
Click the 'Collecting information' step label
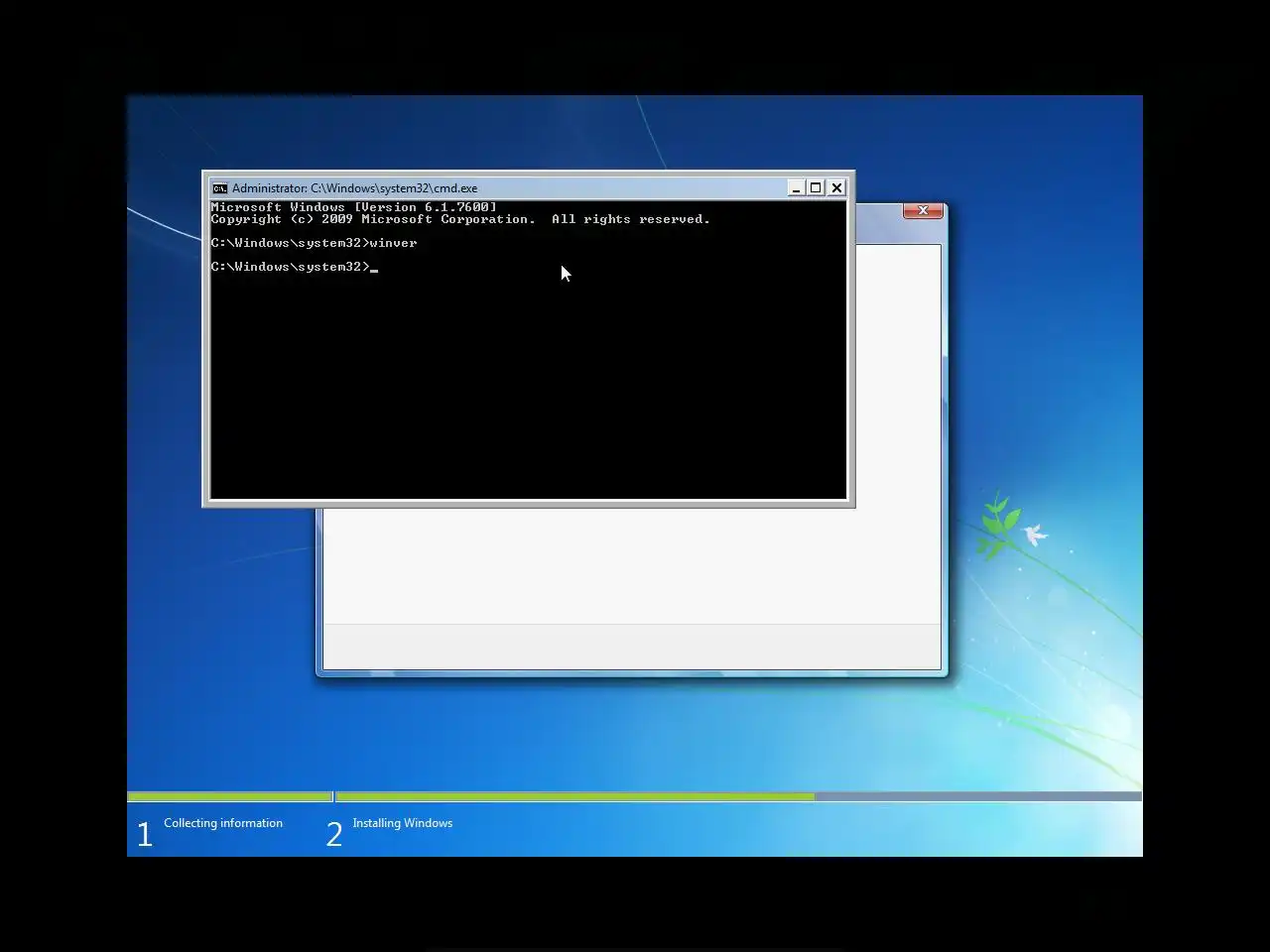[223, 823]
